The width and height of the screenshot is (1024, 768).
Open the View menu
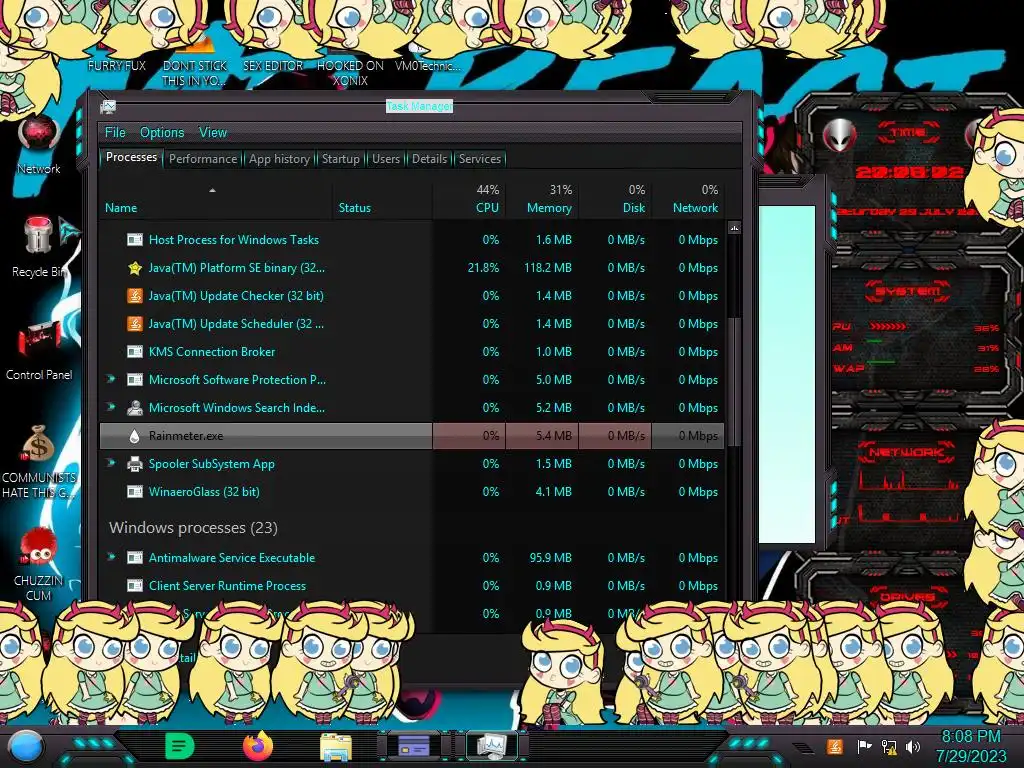point(213,133)
